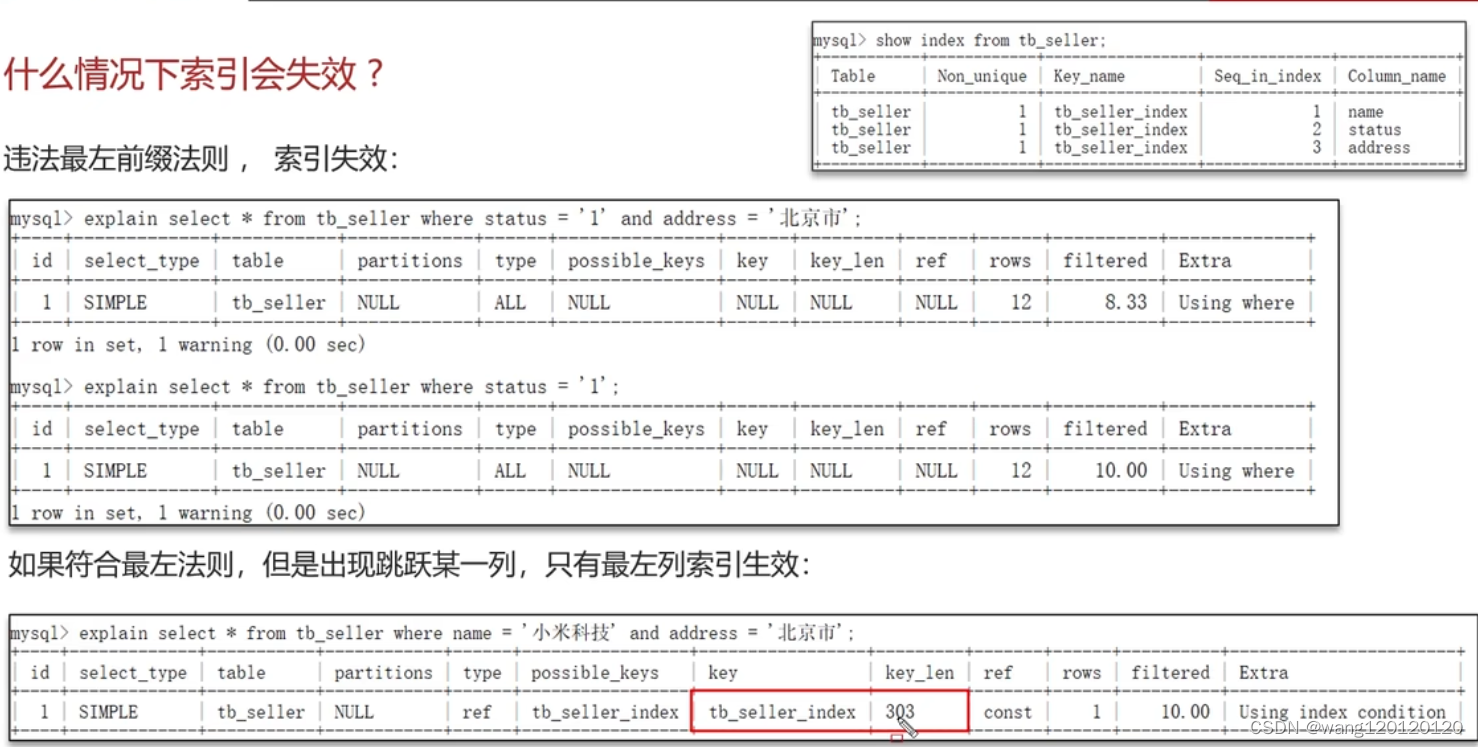Select the Extra value Using index condition

[x=1342, y=712]
